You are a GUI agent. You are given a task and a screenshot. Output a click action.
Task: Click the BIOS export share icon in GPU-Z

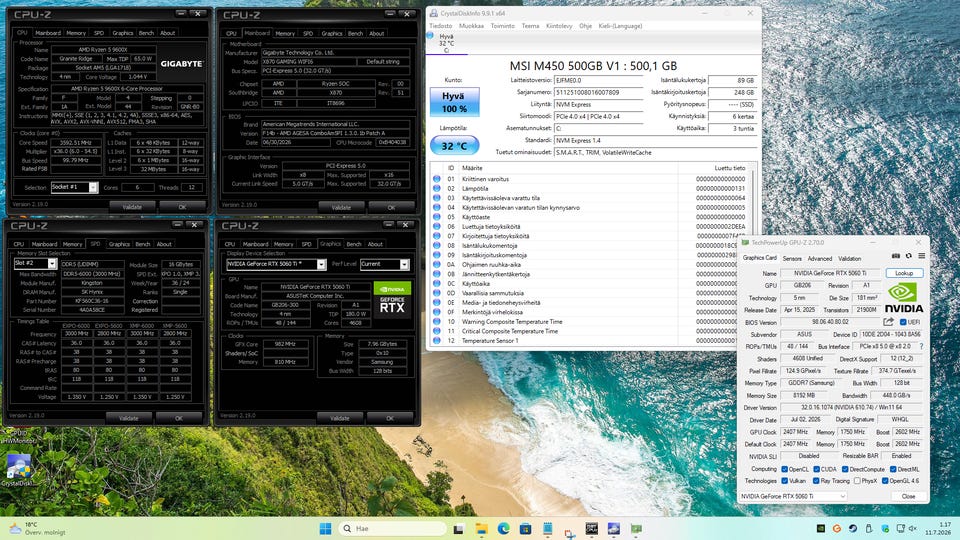click(888, 322)
